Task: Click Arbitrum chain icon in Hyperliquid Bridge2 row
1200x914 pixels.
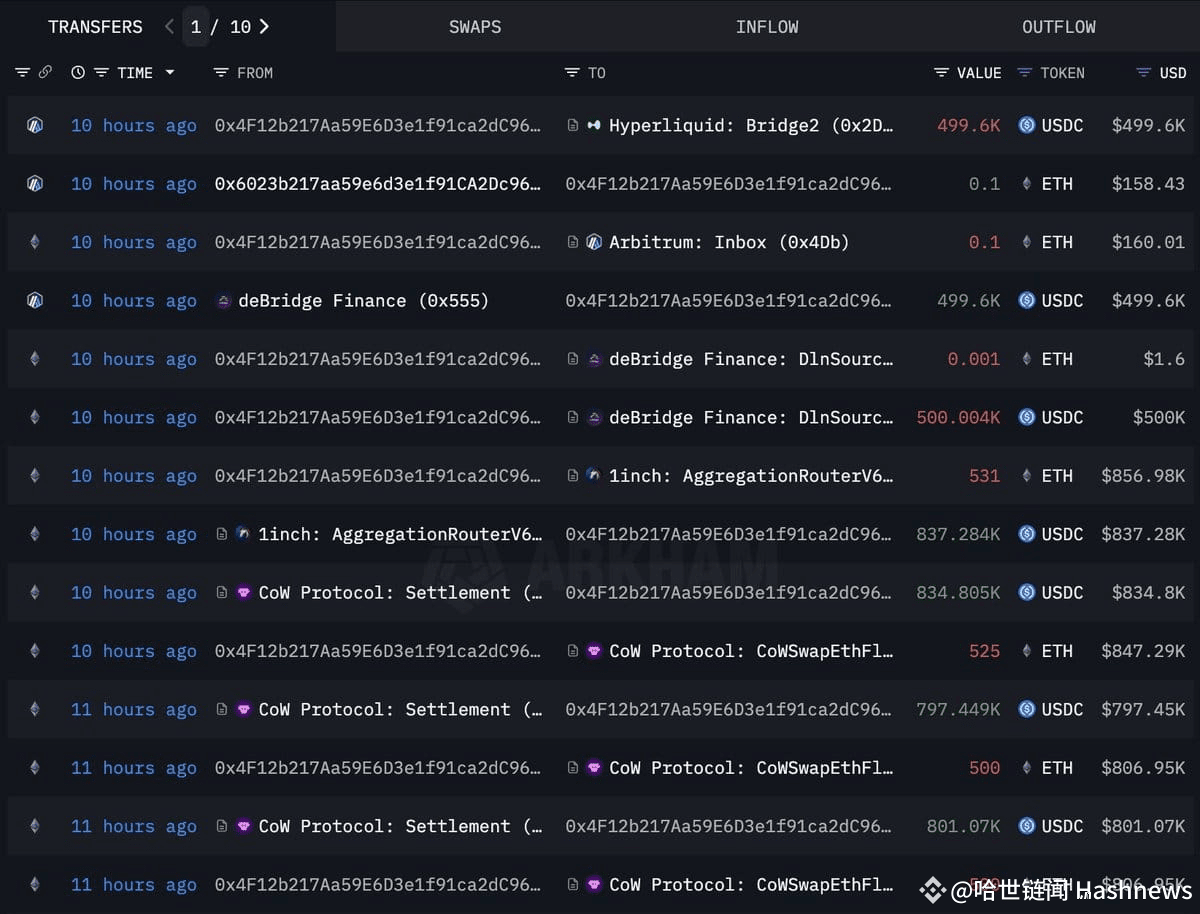Action: pos(35,125)
